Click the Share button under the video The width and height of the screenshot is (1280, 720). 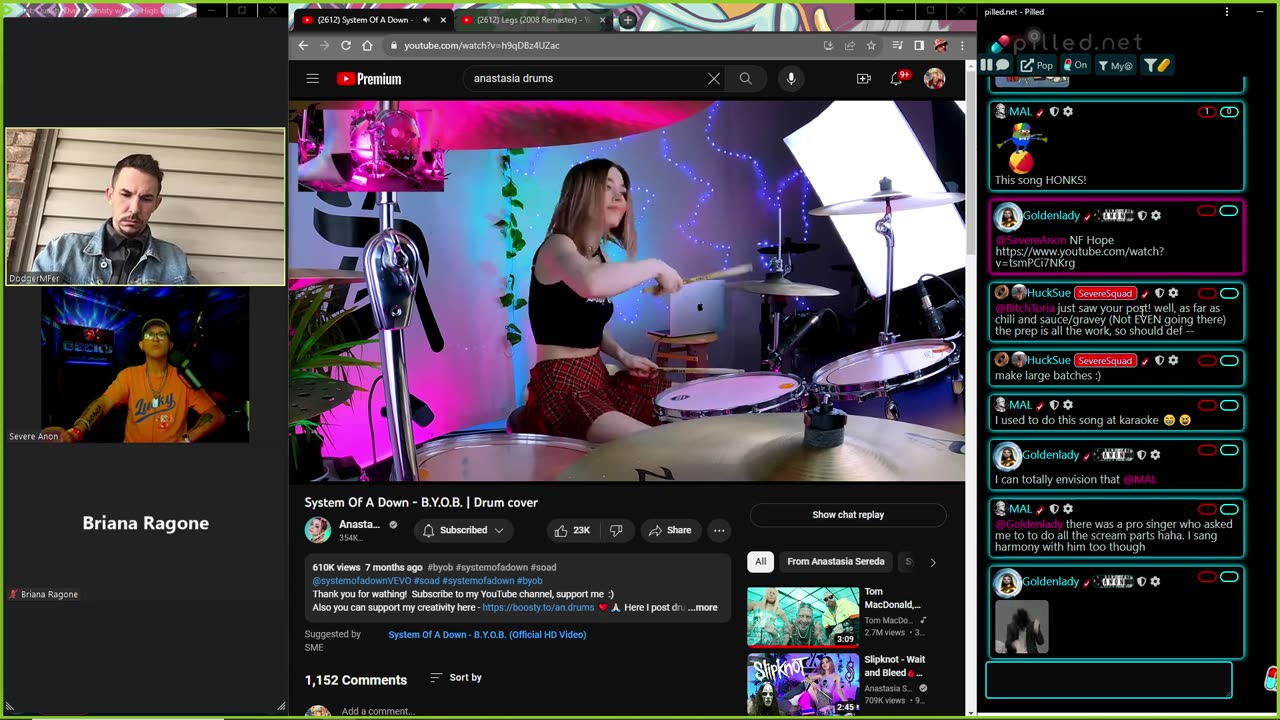pos(669,530)
